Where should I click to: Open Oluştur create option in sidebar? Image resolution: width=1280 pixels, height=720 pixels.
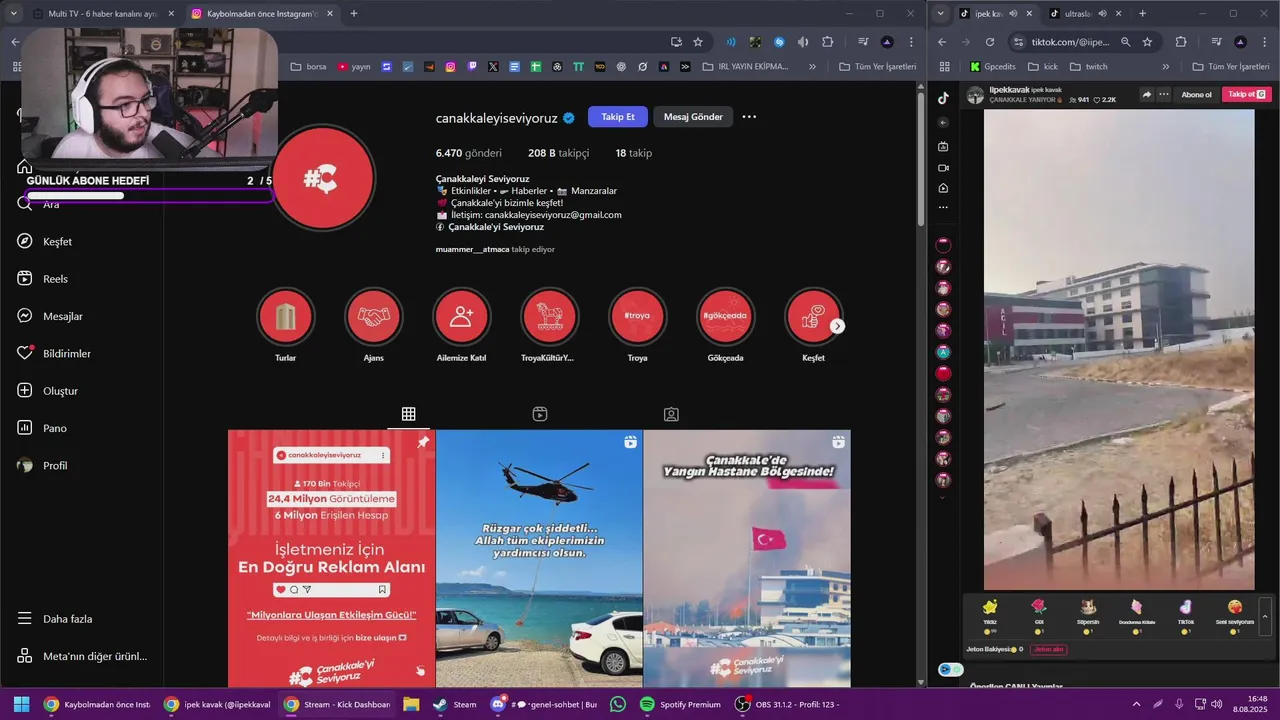(47, 391)
